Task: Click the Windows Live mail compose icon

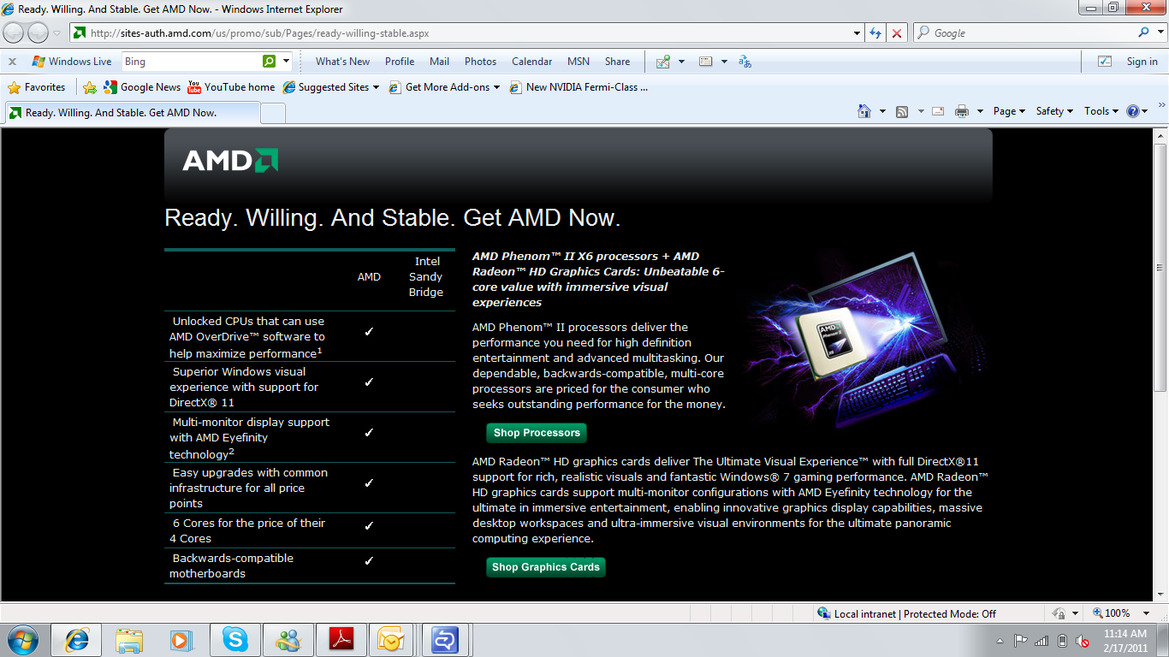Action: tap(663, 61)
